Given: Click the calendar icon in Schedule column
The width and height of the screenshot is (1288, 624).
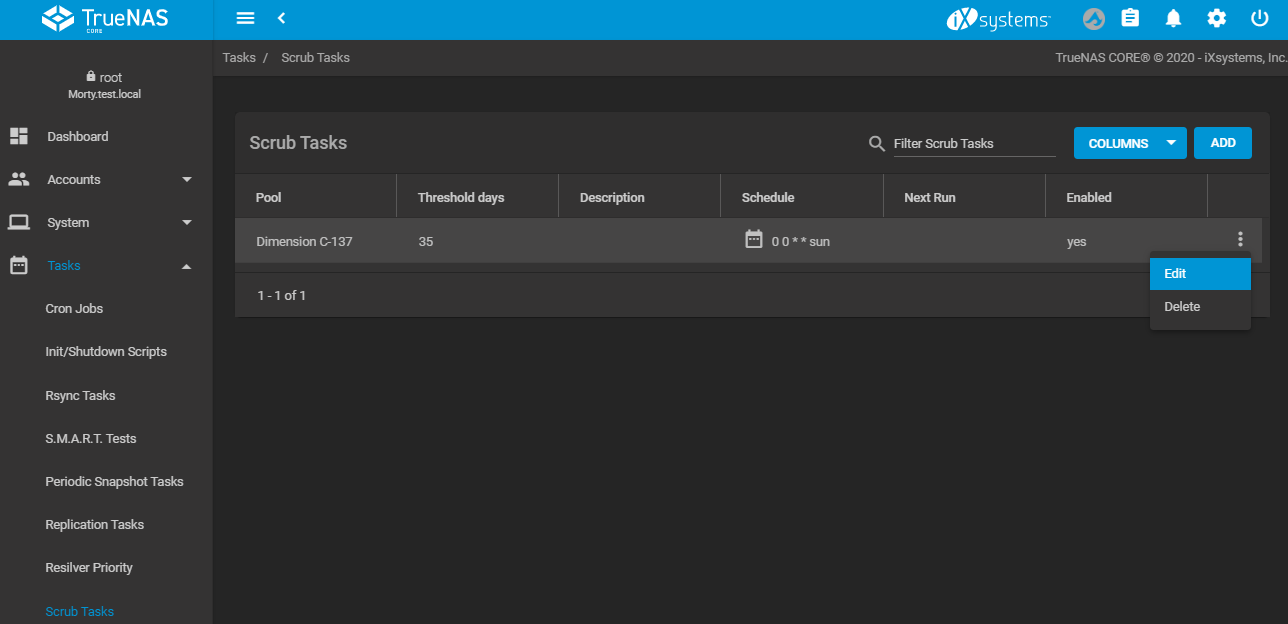Looking at the screenshot, I should 754,239.
